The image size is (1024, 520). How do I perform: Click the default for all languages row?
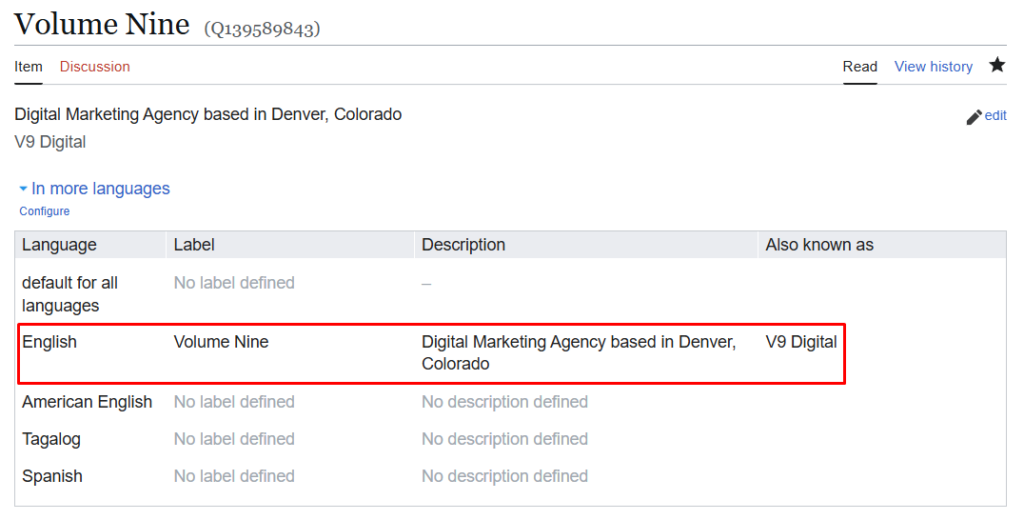coord(70,294)
